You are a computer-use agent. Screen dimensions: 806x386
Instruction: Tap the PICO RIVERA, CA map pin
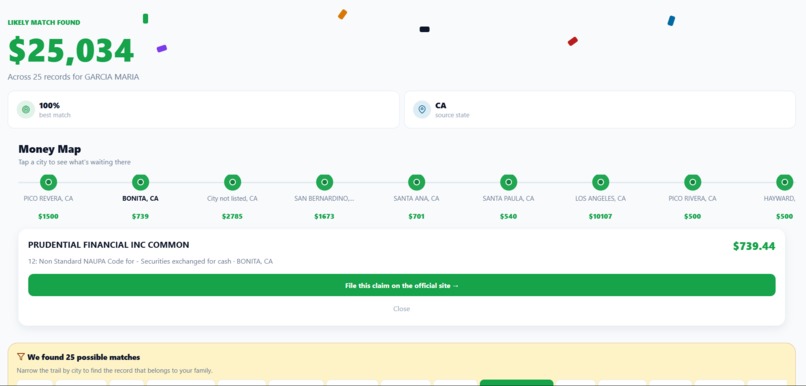click(x=692, y=182)
